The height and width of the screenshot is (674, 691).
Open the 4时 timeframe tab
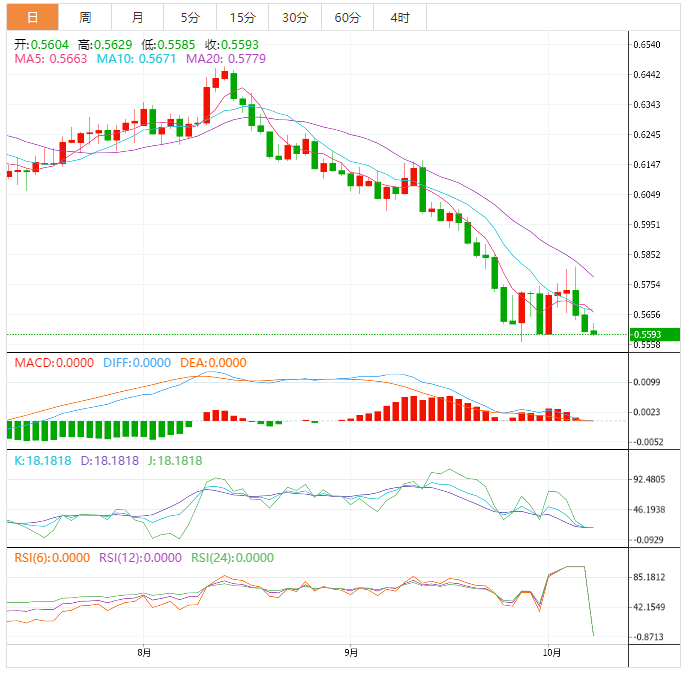click(x=400, y=17)
